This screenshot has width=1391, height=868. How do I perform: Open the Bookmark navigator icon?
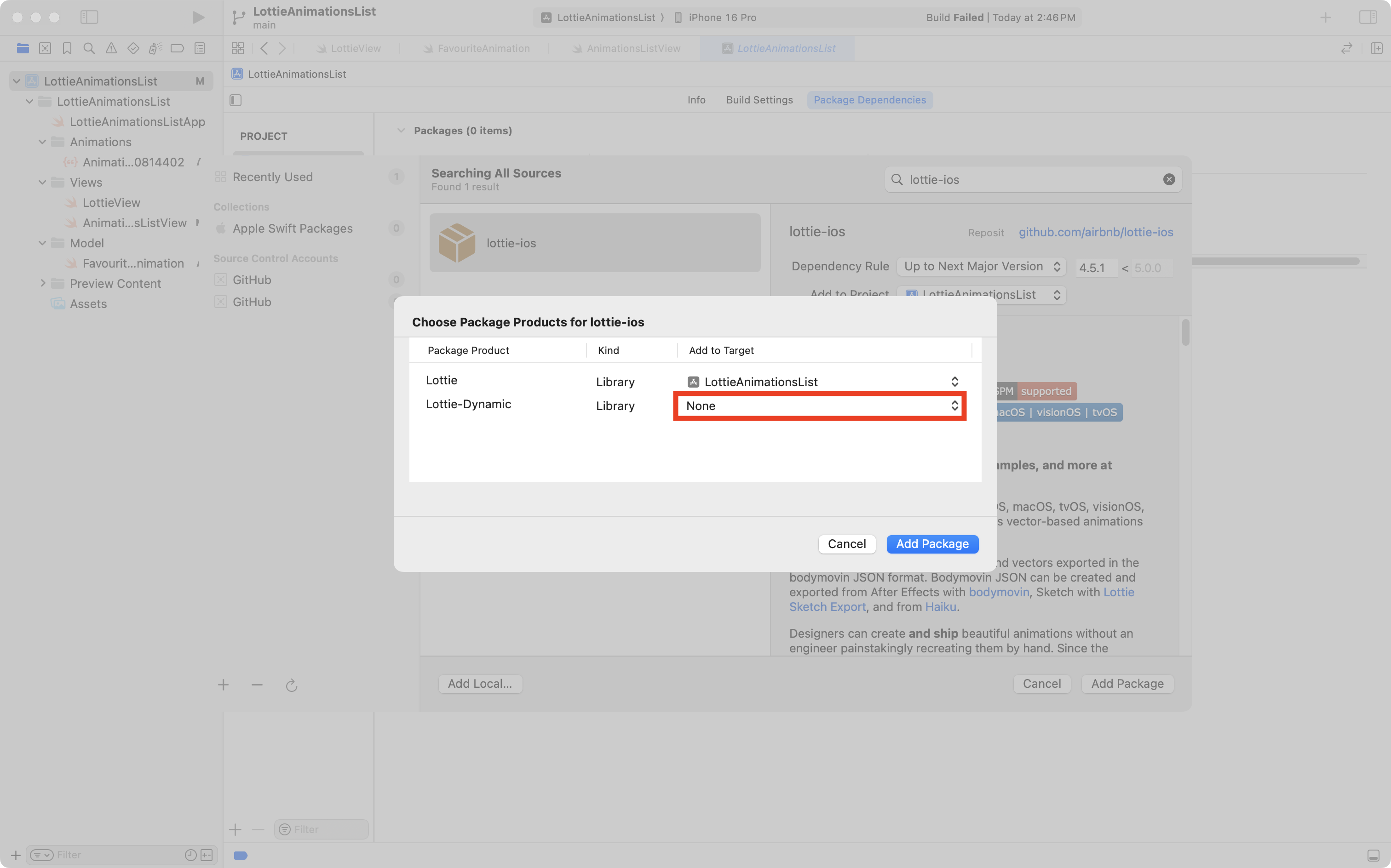[67, 48]
